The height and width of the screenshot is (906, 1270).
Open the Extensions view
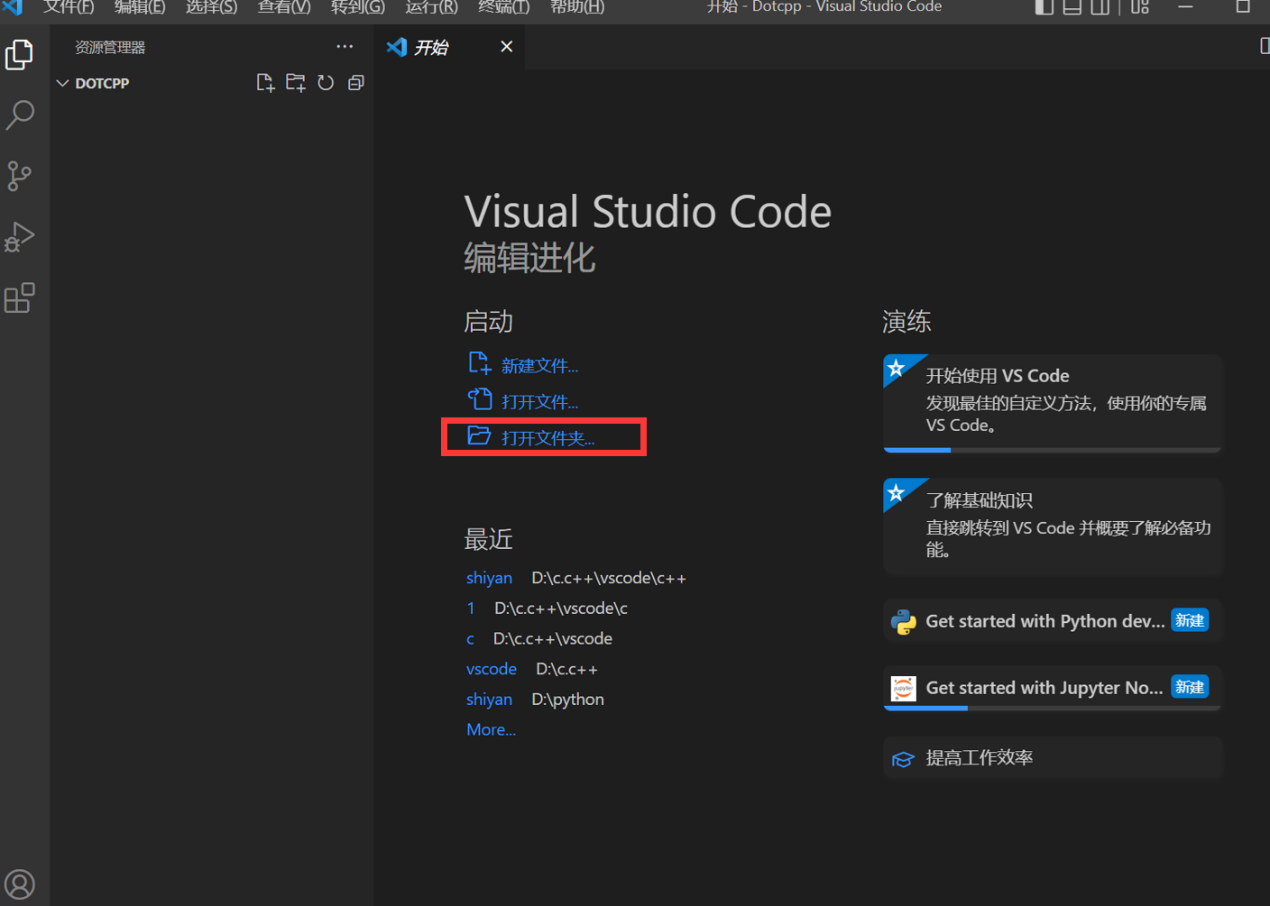point(20,298)
